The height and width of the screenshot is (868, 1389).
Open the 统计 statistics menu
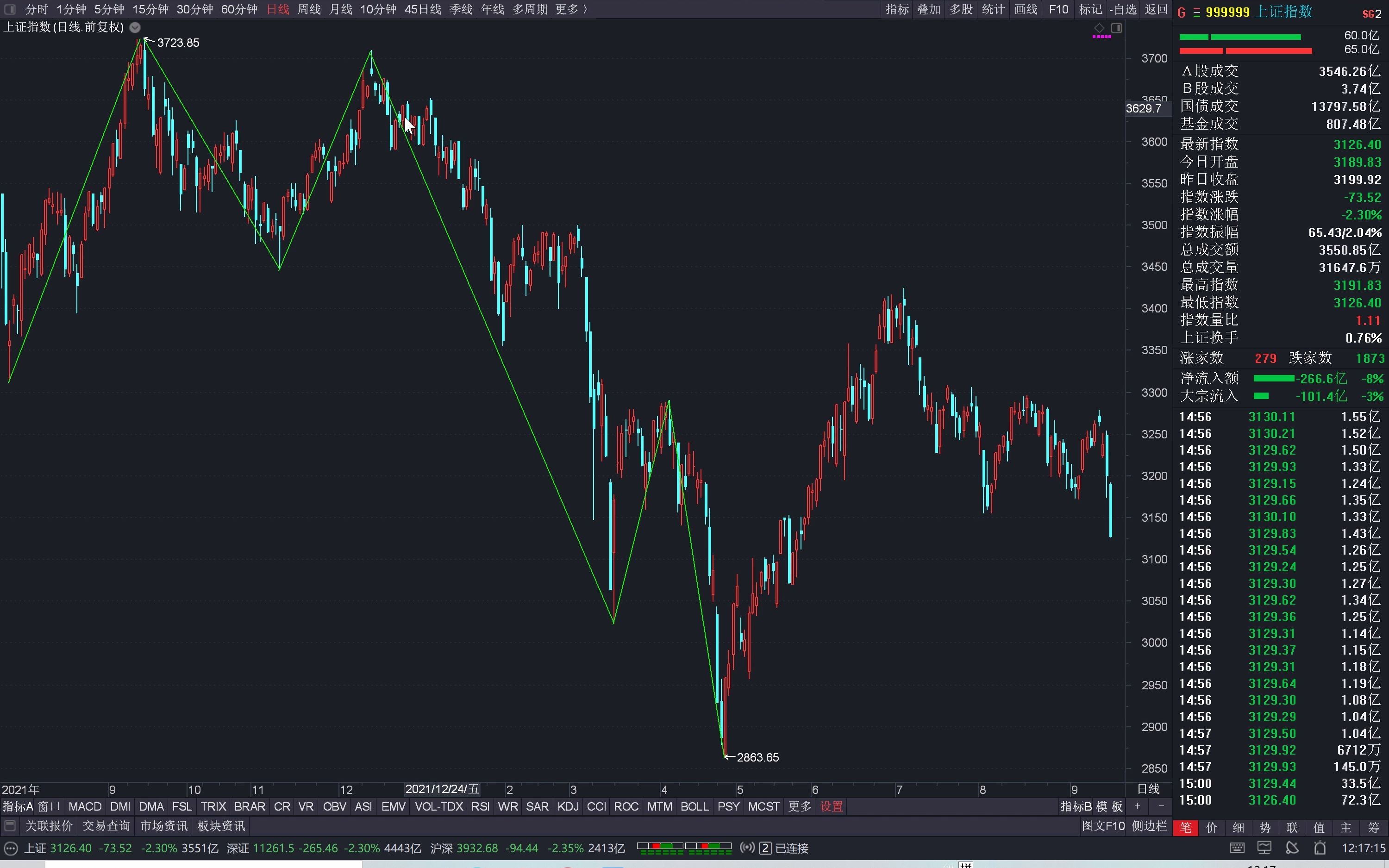(x=993, y=9)
